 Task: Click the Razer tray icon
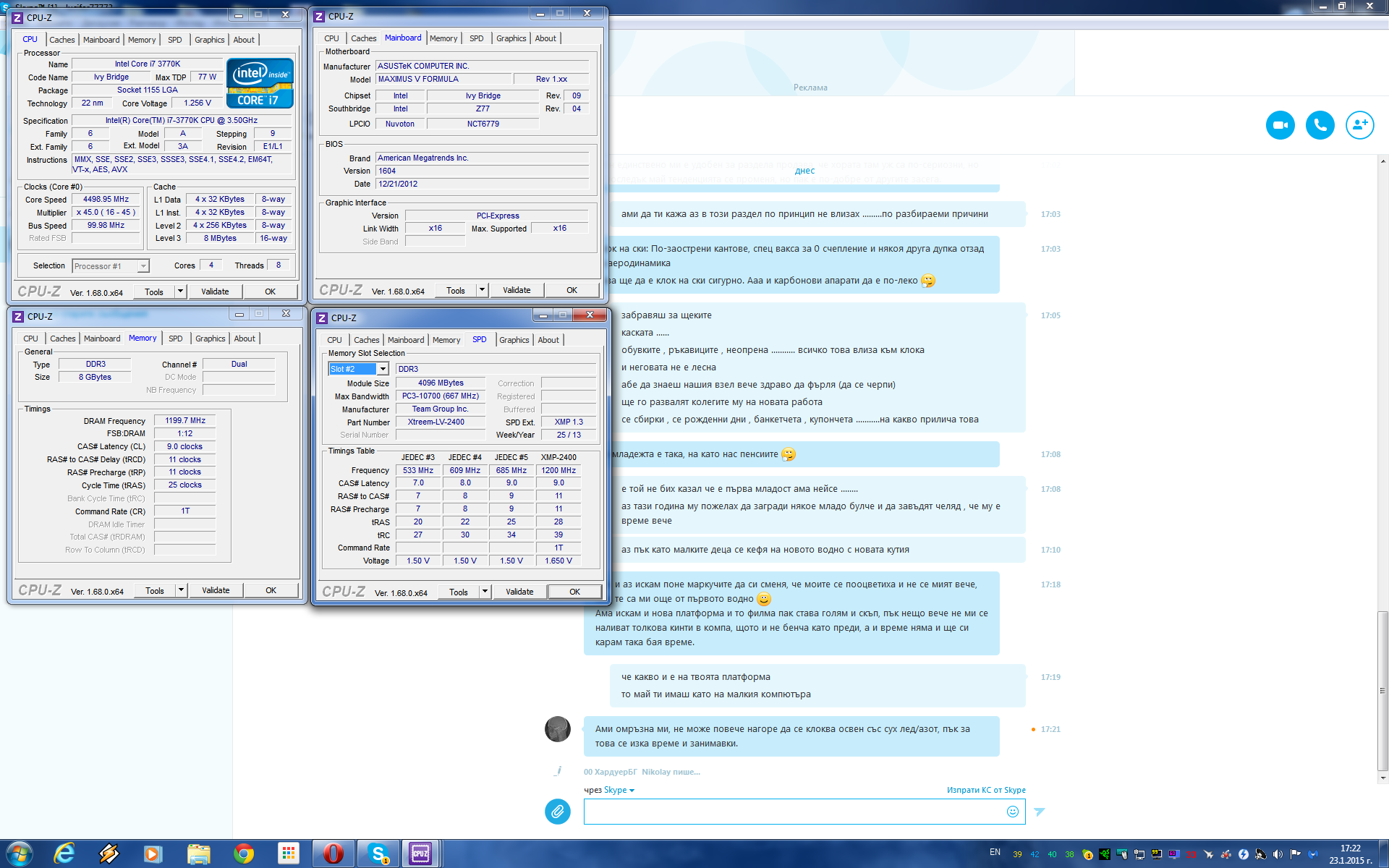1105,854
